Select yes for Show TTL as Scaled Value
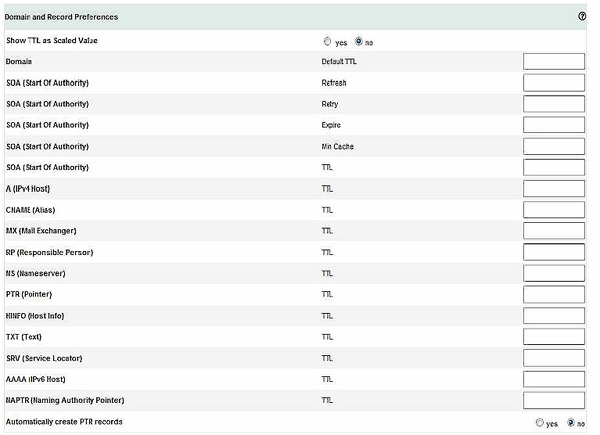This screenshot has height=435, width=600. click(327, 42)
